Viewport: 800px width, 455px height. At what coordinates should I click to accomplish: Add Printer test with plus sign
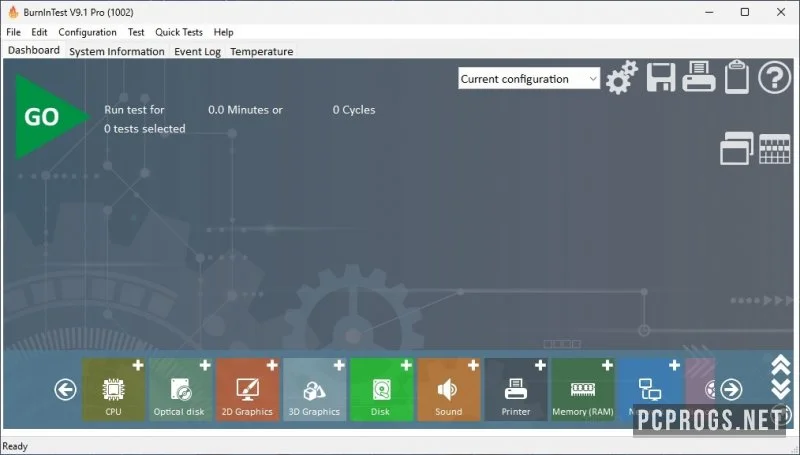(540, 365)
